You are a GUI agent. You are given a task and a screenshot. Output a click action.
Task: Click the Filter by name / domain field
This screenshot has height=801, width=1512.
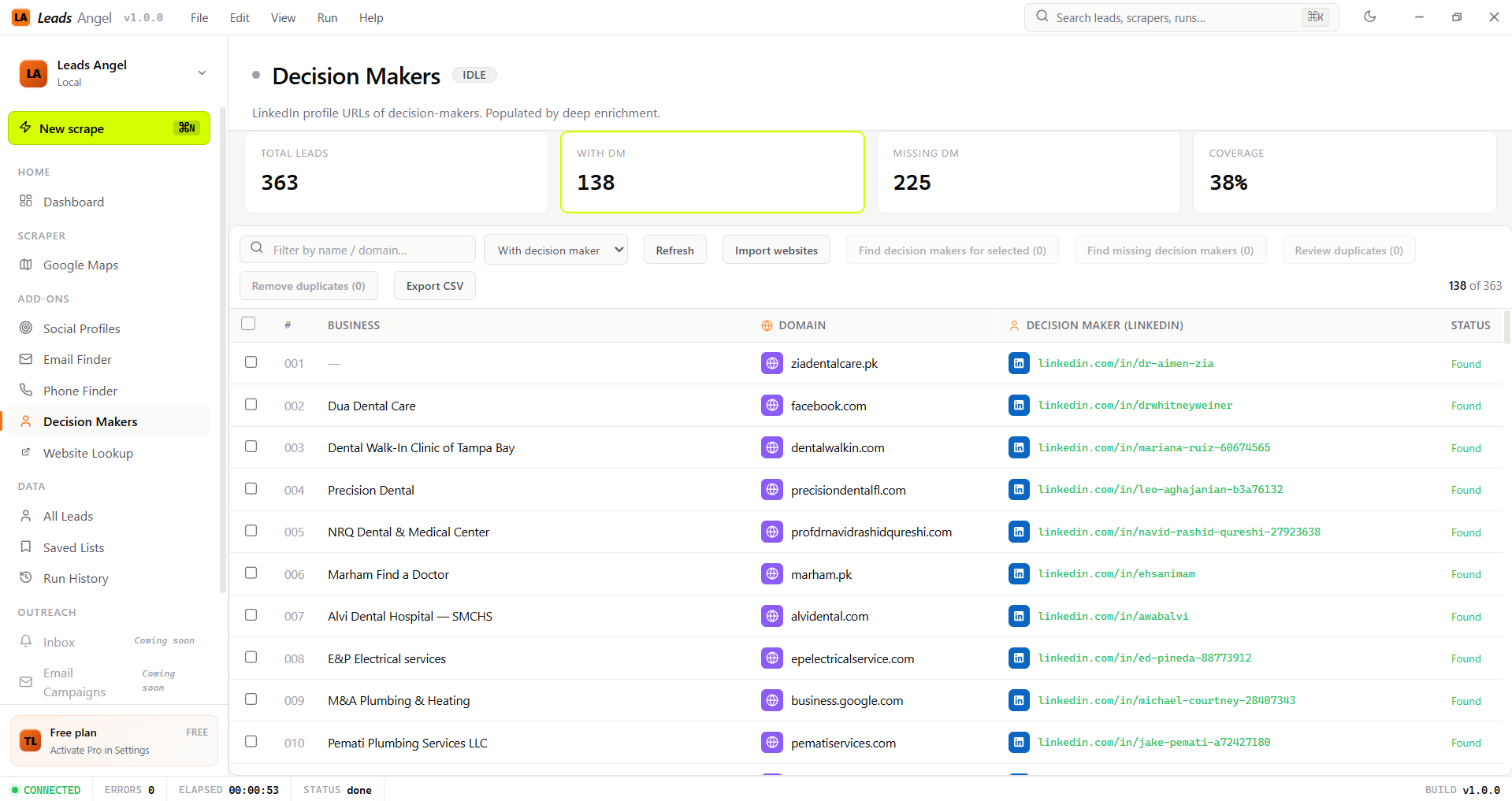pyautogui.click(x=358, y=250)
